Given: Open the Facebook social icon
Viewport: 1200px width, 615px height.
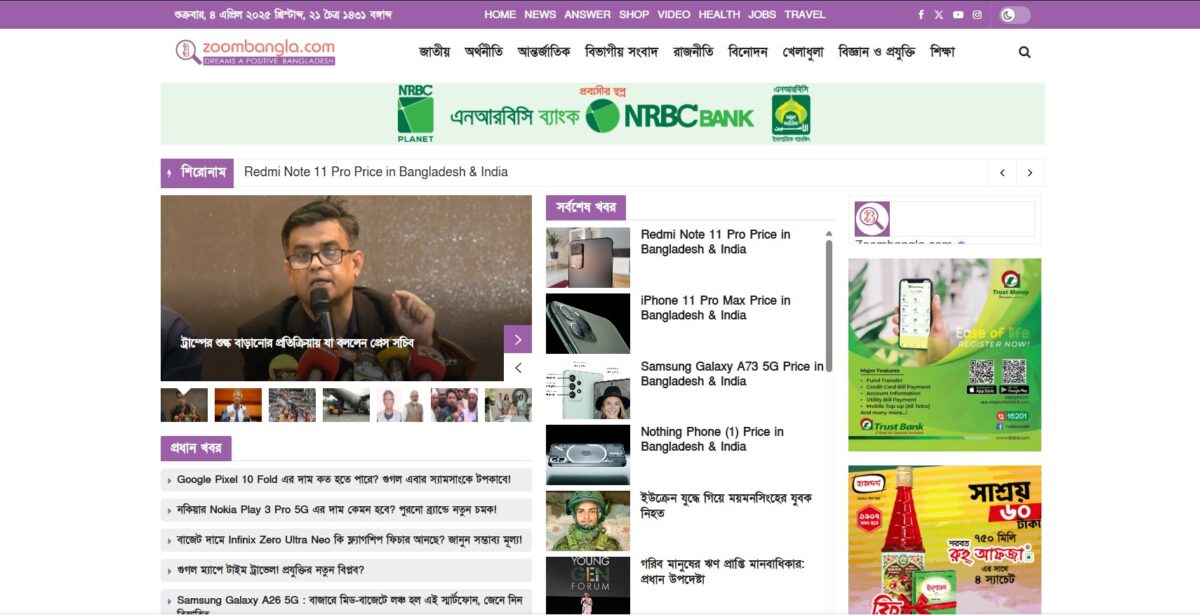Looking at the screenshot, I should point(921,15).
